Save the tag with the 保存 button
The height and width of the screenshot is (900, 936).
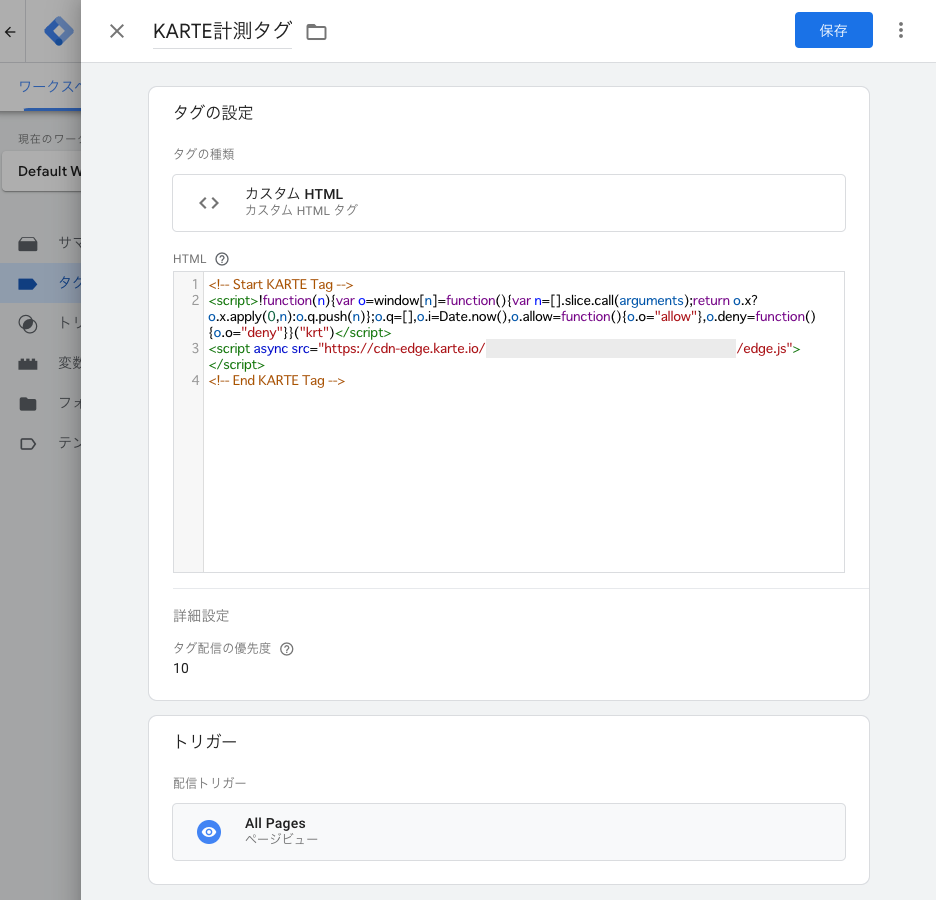(x=833, y=30)
